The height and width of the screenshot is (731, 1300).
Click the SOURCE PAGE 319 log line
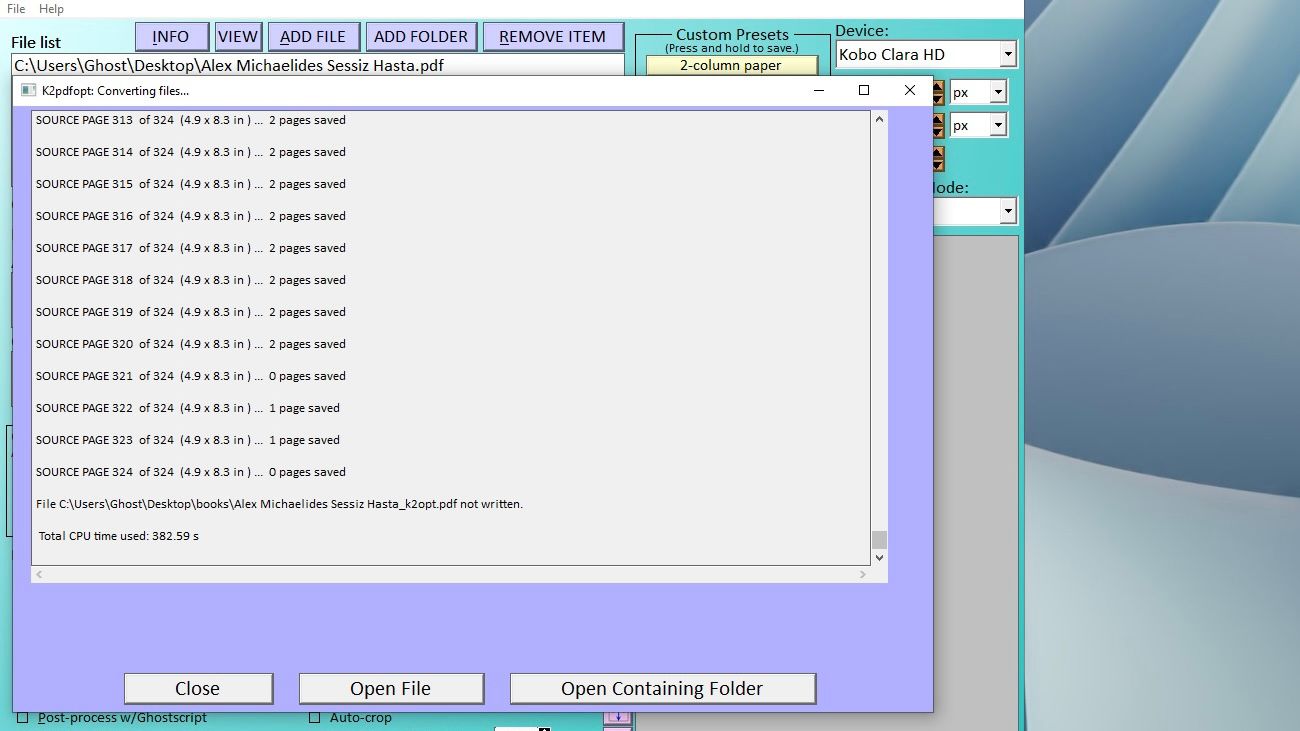pyautogui.click(x=191, y=312)
